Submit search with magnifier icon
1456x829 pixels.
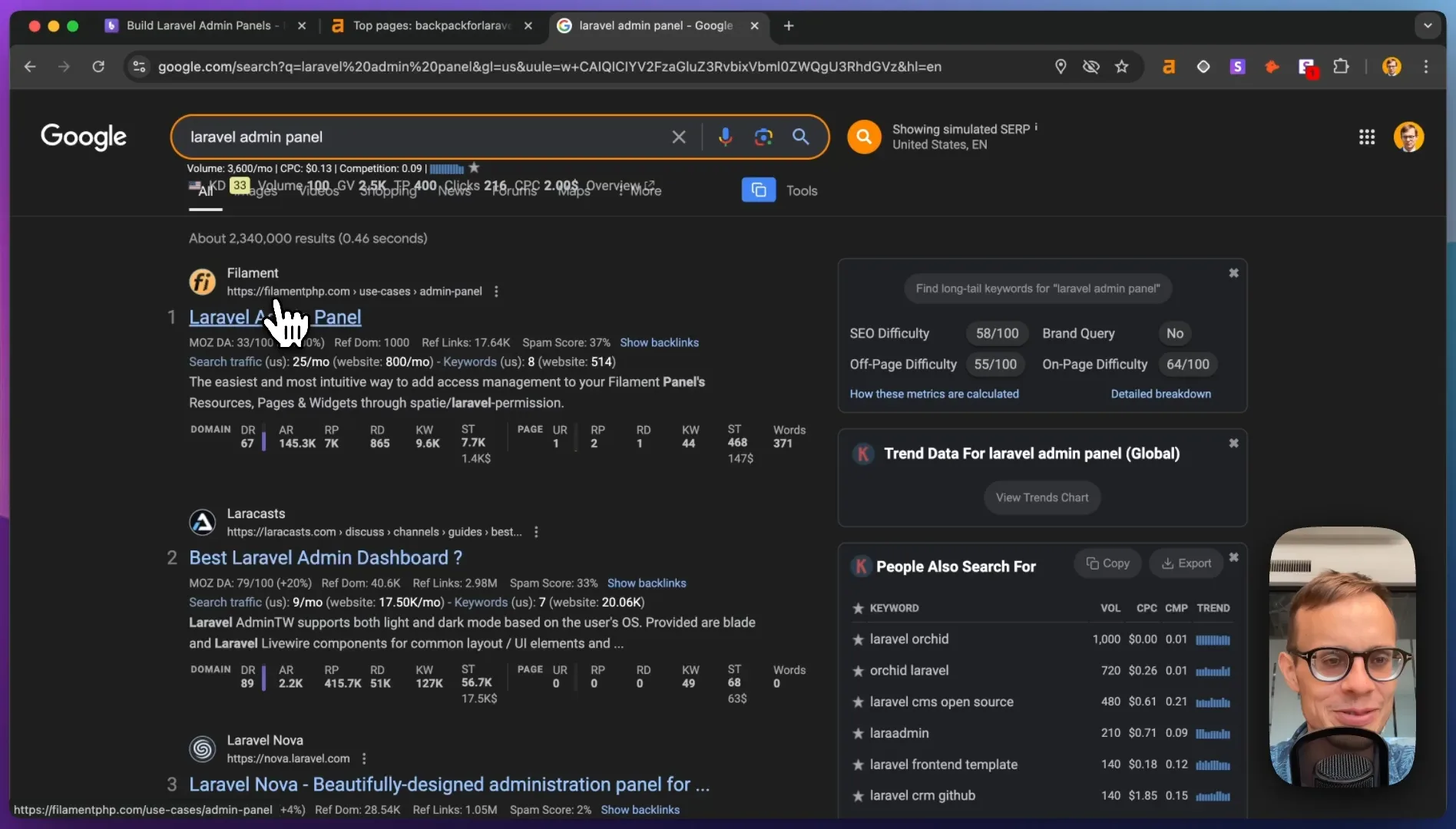[800, 137]
